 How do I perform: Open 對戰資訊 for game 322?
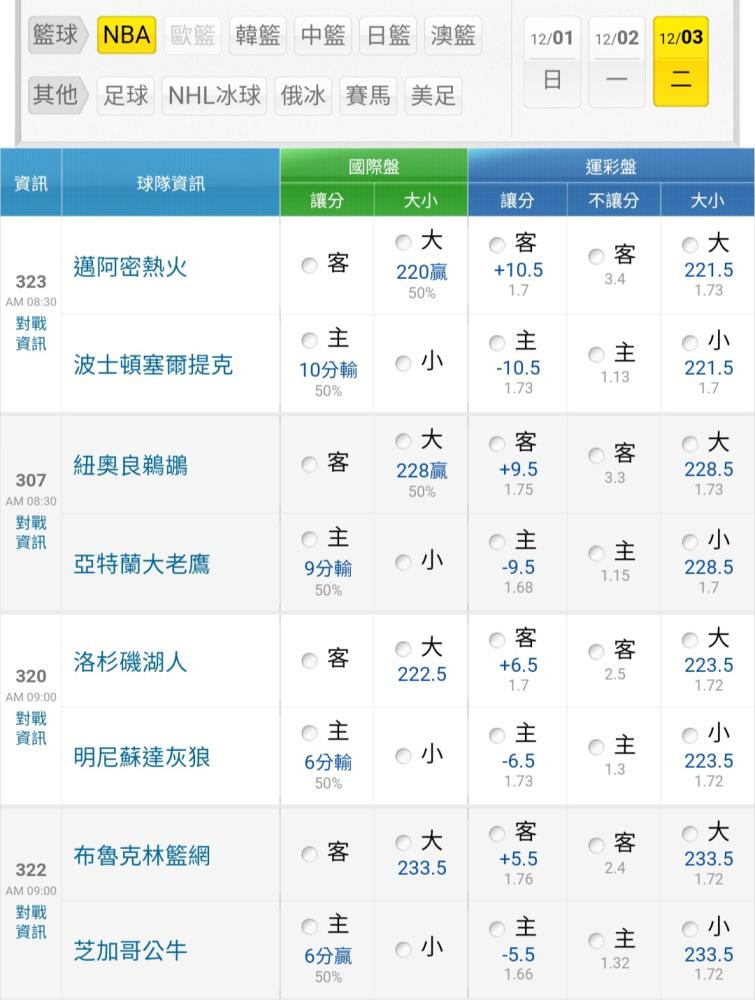(x=31, y=922)
